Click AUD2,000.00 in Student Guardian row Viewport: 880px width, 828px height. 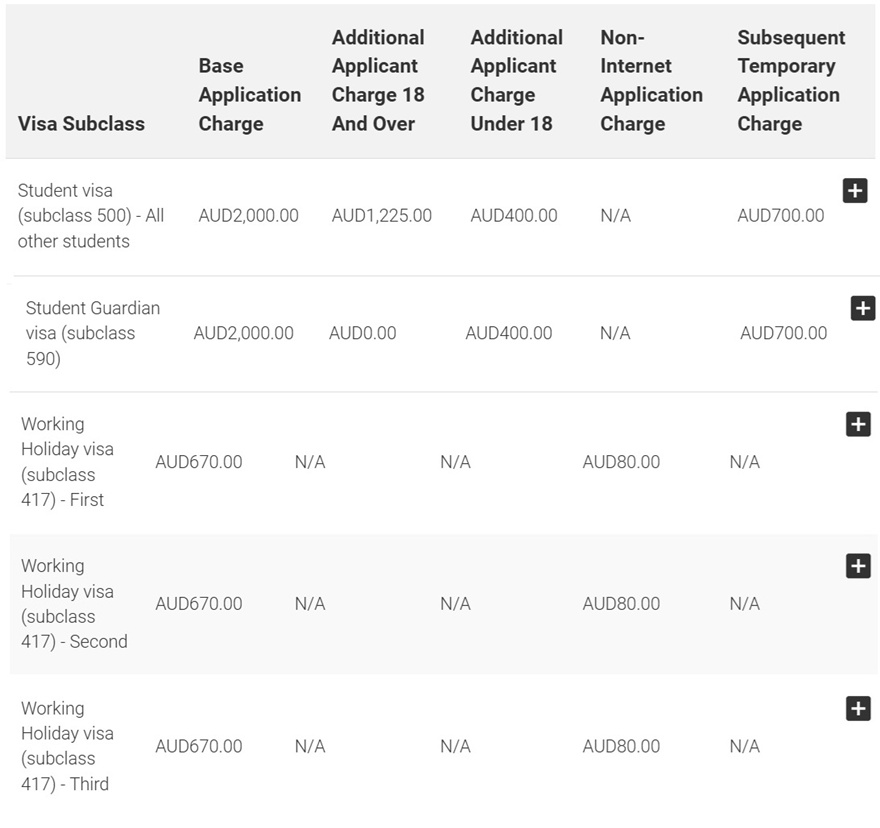243,333
